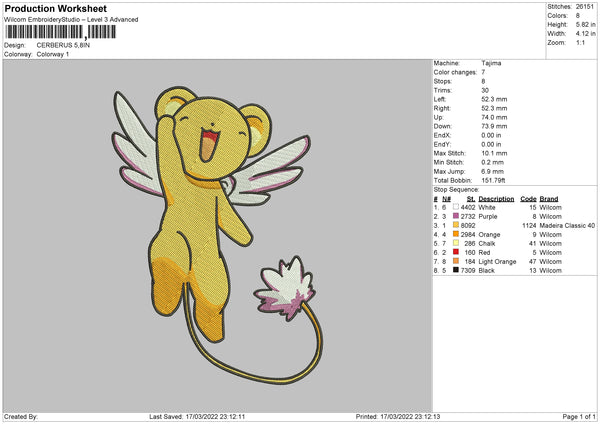
Task: Click the 'Code' column header
Action: [x=528, y=199]
